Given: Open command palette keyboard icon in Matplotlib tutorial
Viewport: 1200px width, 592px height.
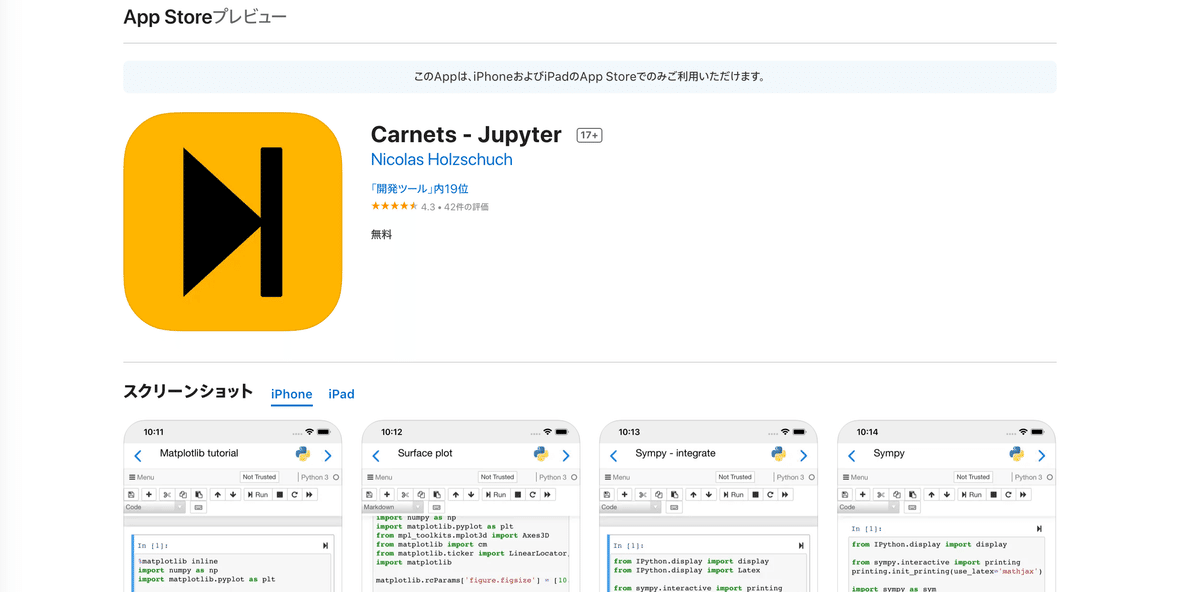Looking at the screenshot, I should point(199,508).
